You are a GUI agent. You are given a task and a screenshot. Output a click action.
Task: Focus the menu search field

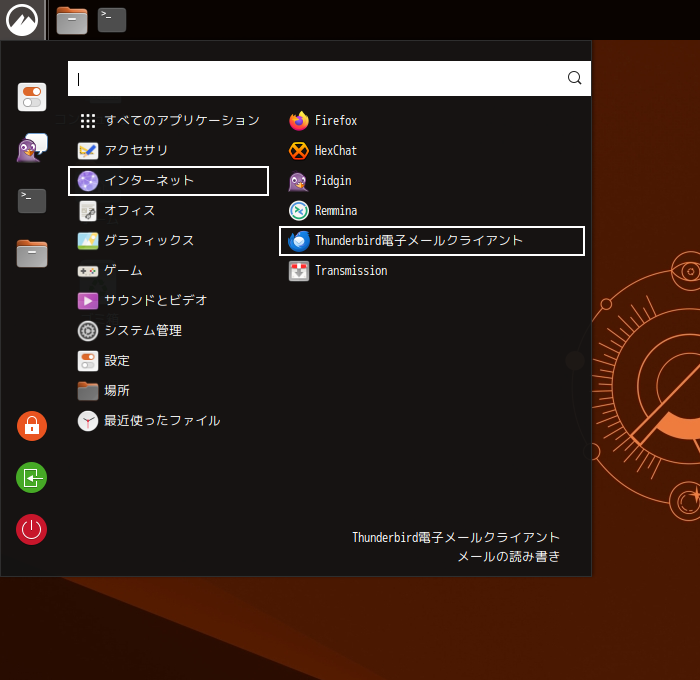pos(329,79)
